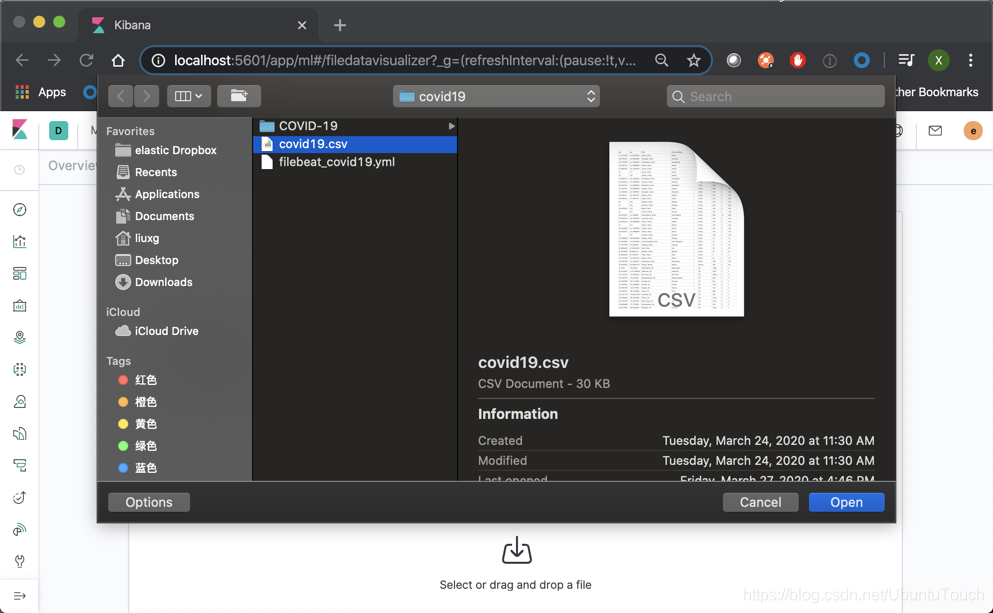
Task: Click the Options button
Action: [148, 502]
